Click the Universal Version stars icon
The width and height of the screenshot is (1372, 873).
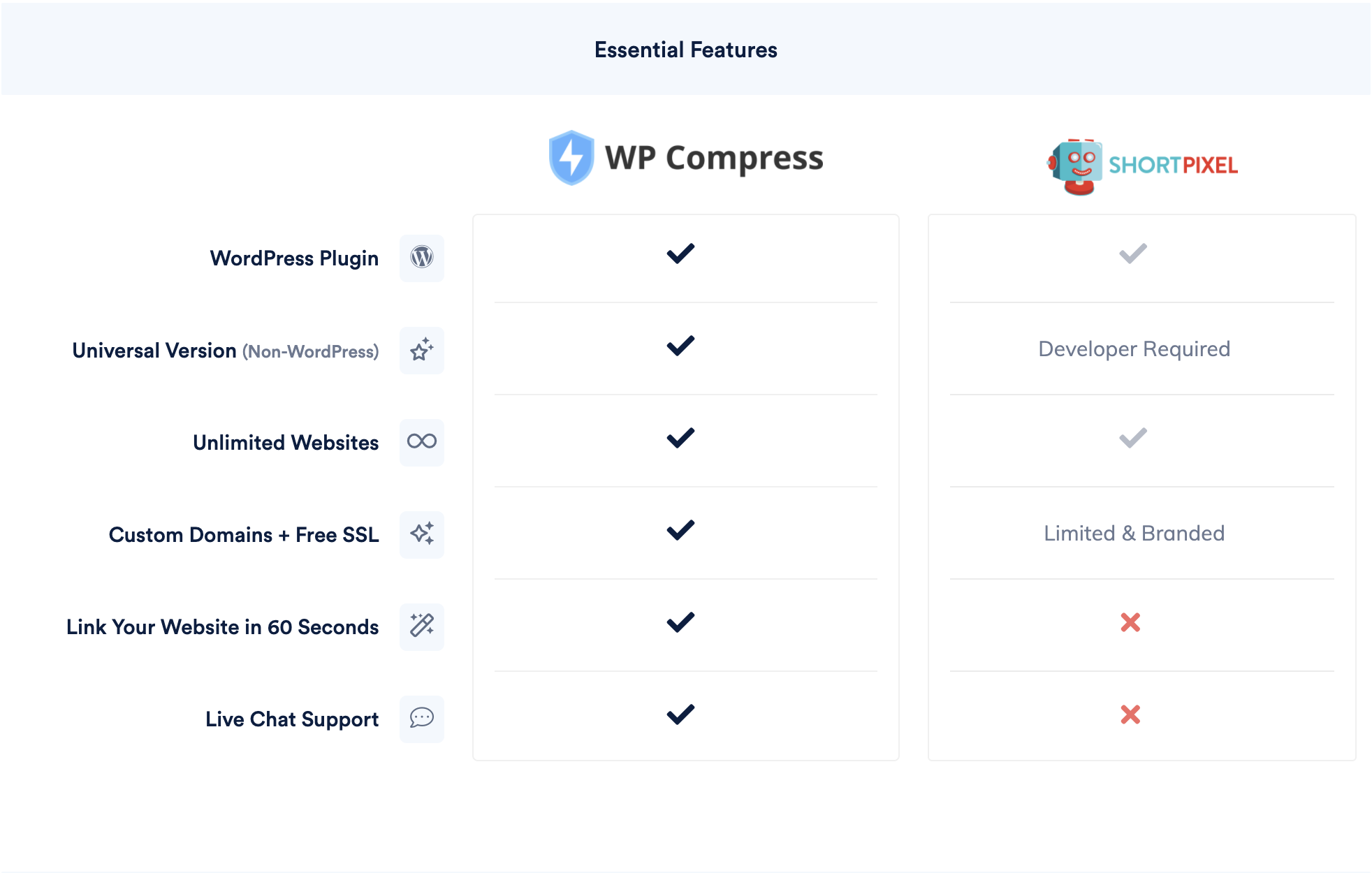(x=421, y=350)
